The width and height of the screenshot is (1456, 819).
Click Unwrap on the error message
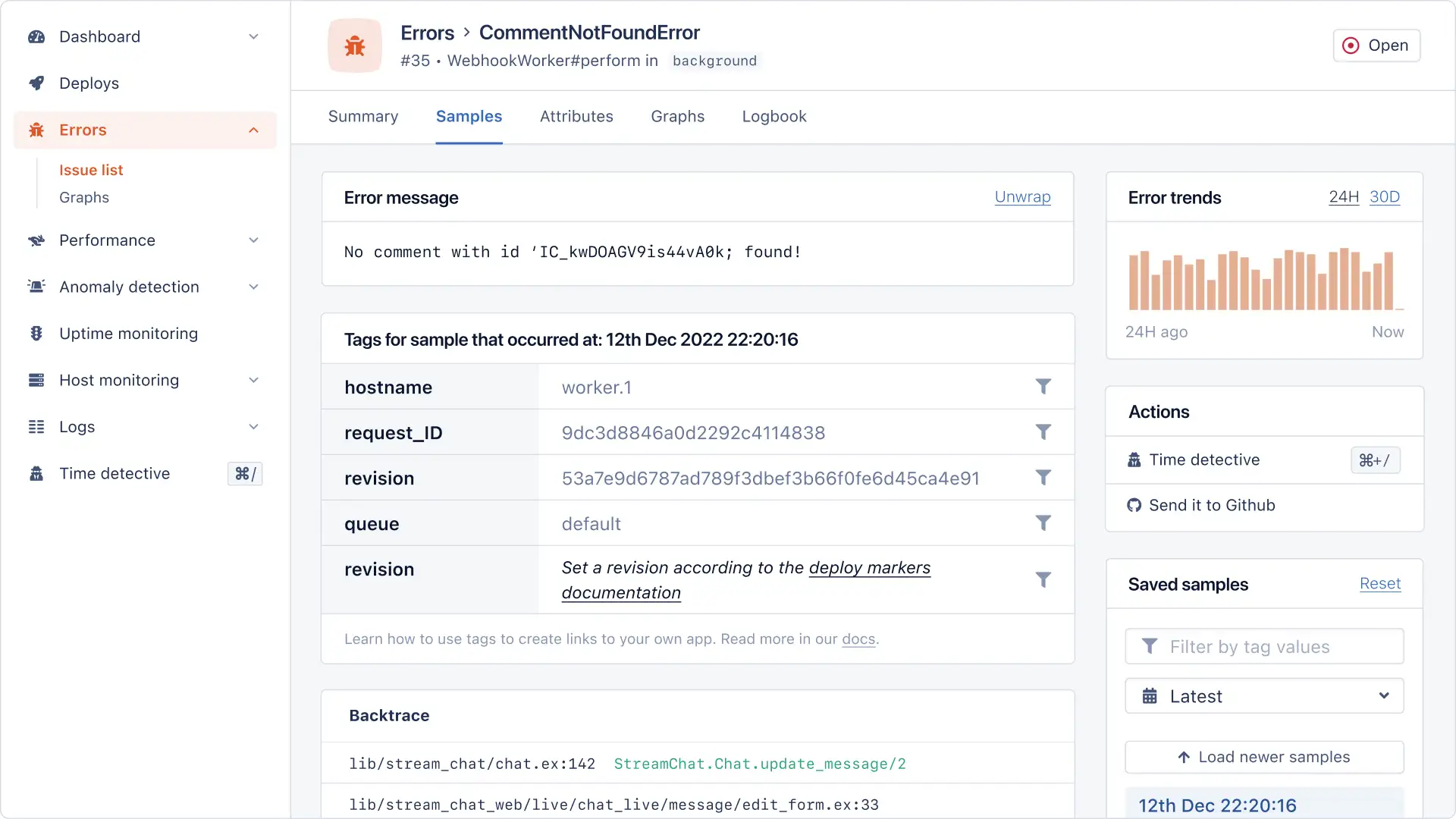click(1022, 197)
